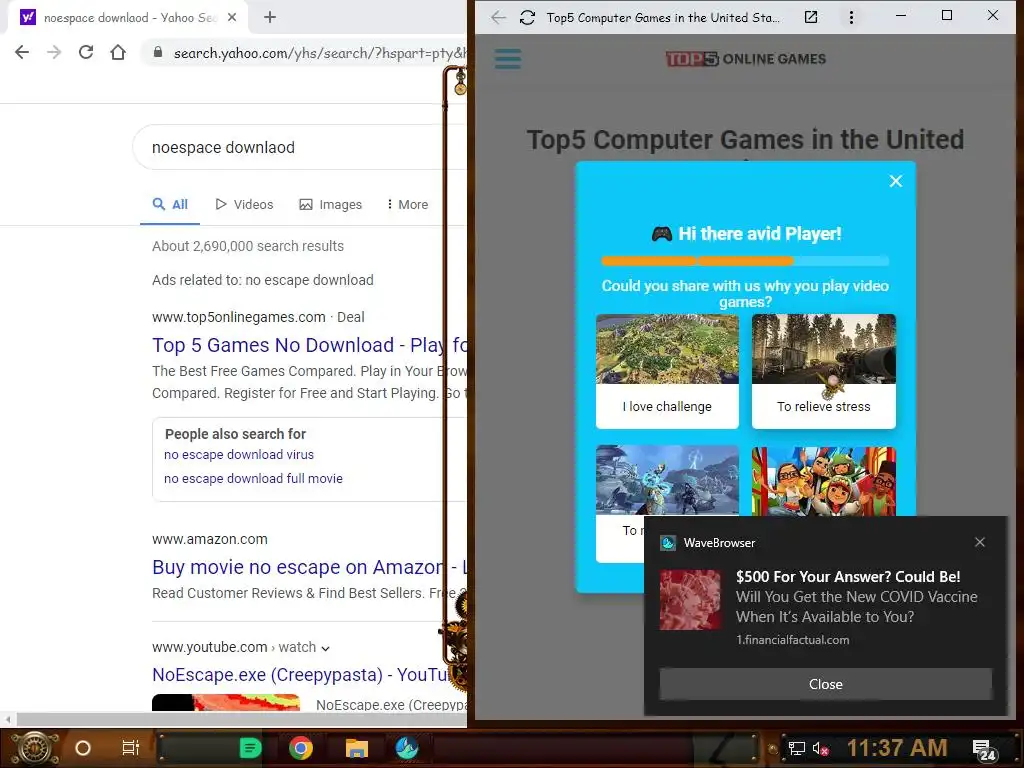Screen dimensions: 1024x768
Task: Choose the I love challenge answer card
Action: coord(667,371)
